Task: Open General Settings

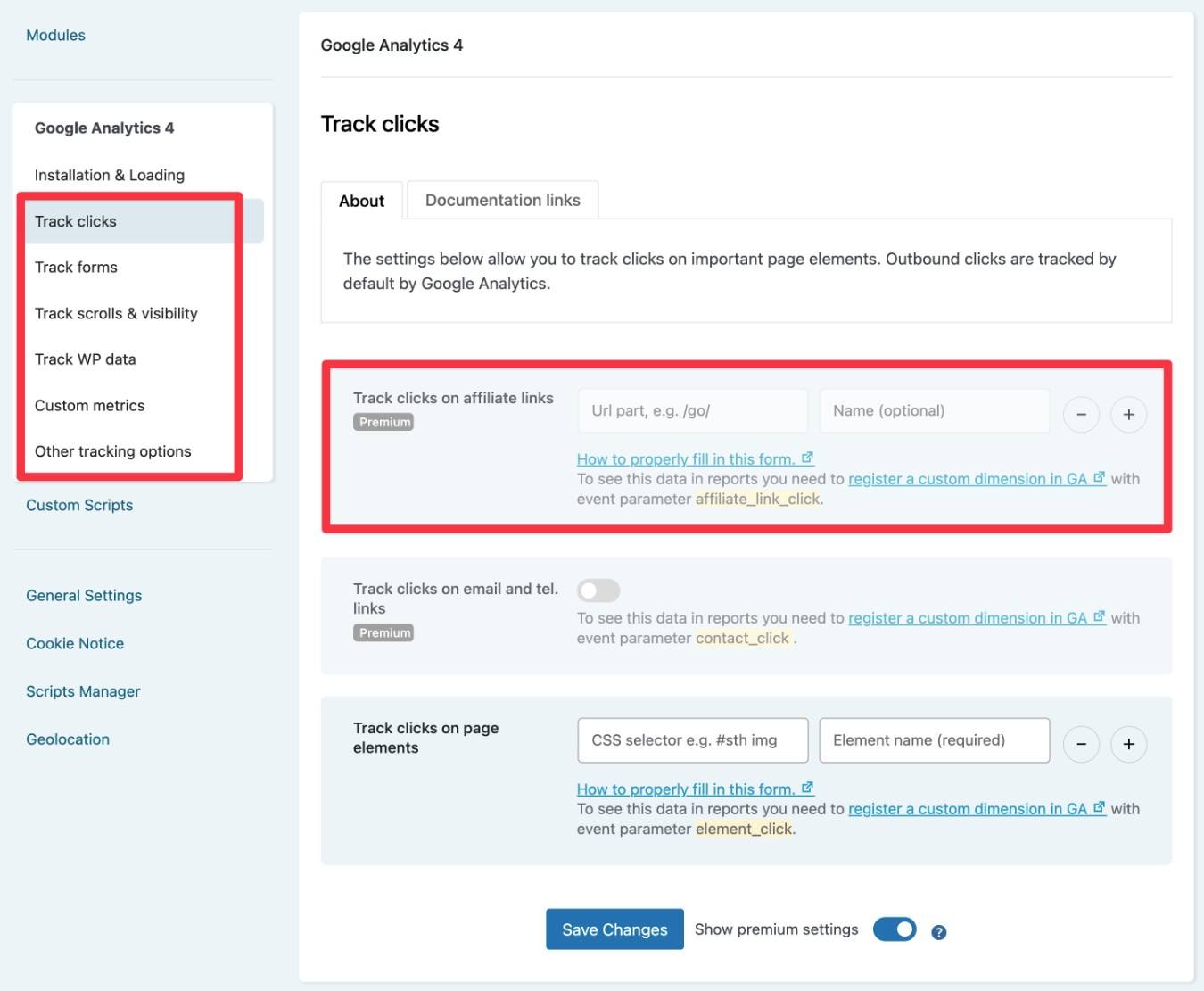Action: 84,595
